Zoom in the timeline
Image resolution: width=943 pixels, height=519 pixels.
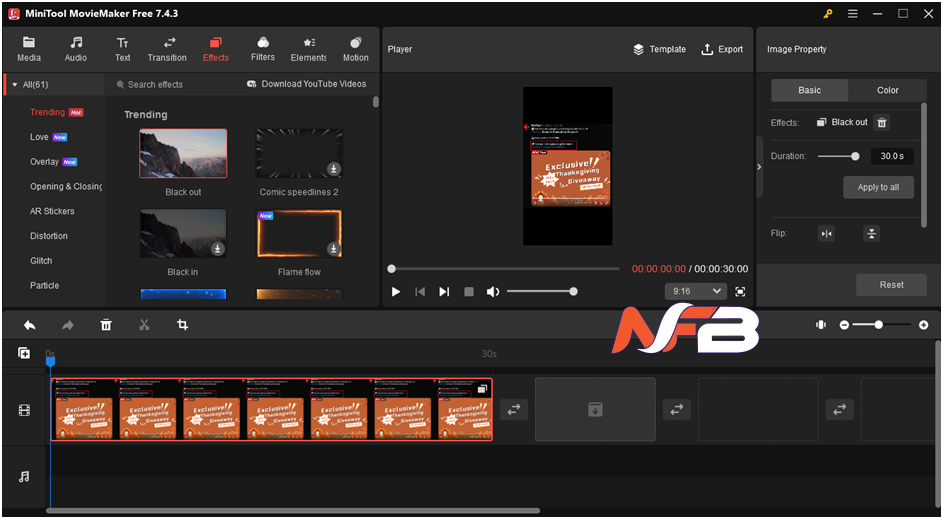[924, 325]
